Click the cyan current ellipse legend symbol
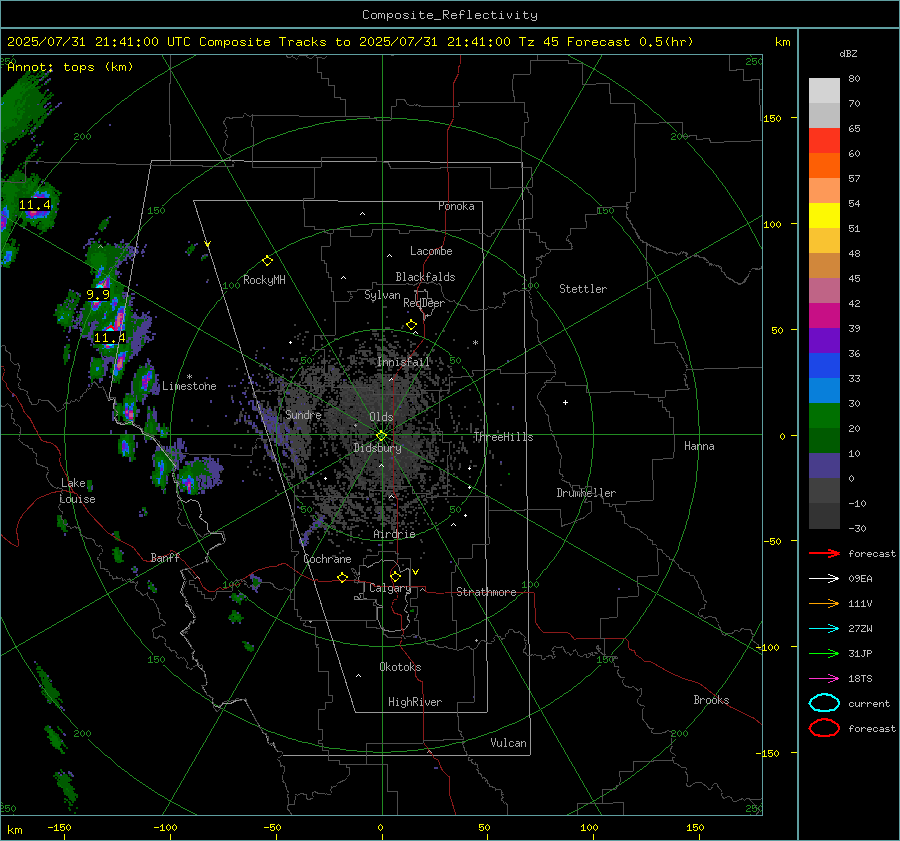 (824, 703)
